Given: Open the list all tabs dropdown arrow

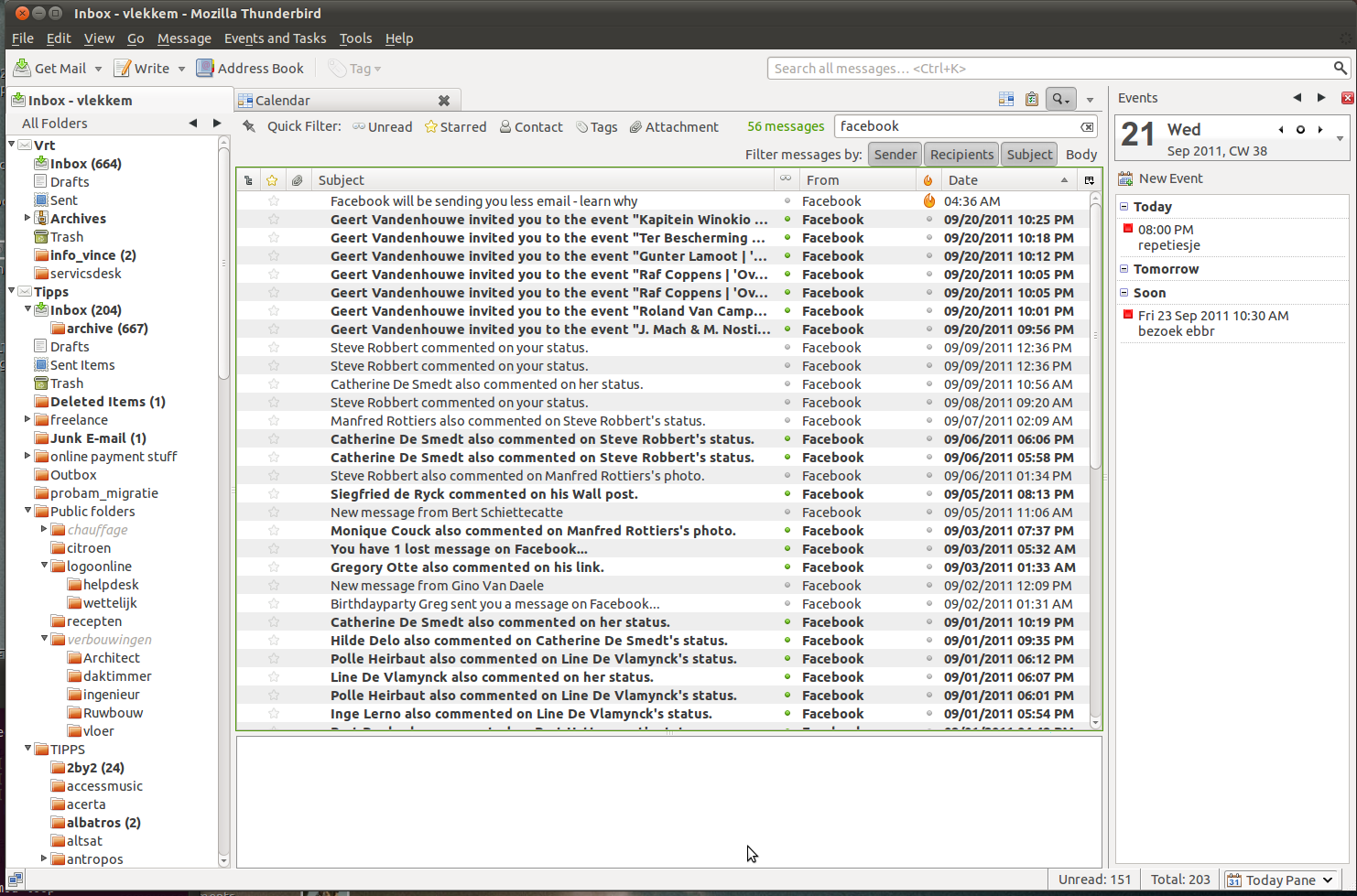Looking at the screenshot, I should coord(1090,100).
